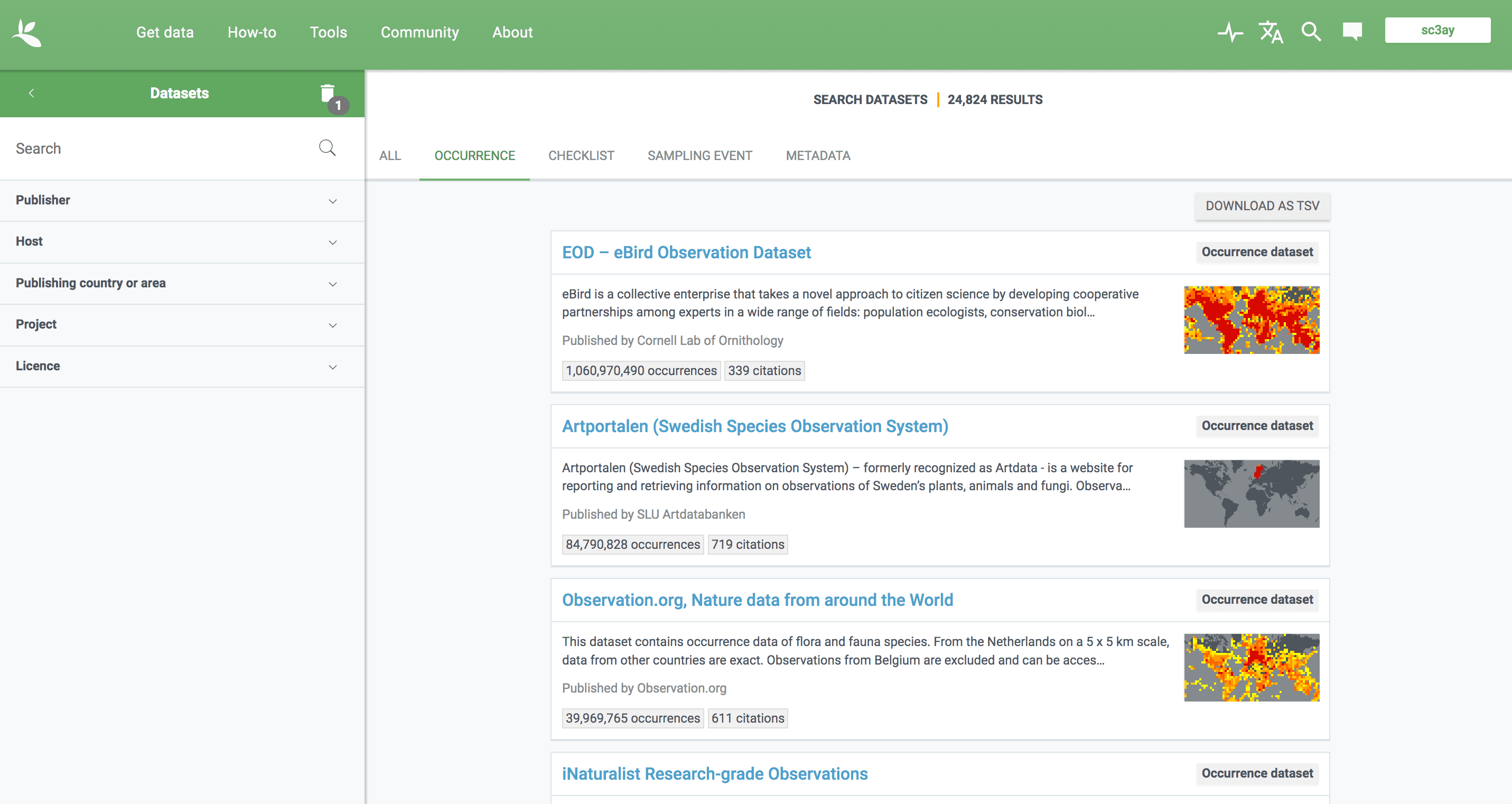Open the language translation icon

point(1270,32)
